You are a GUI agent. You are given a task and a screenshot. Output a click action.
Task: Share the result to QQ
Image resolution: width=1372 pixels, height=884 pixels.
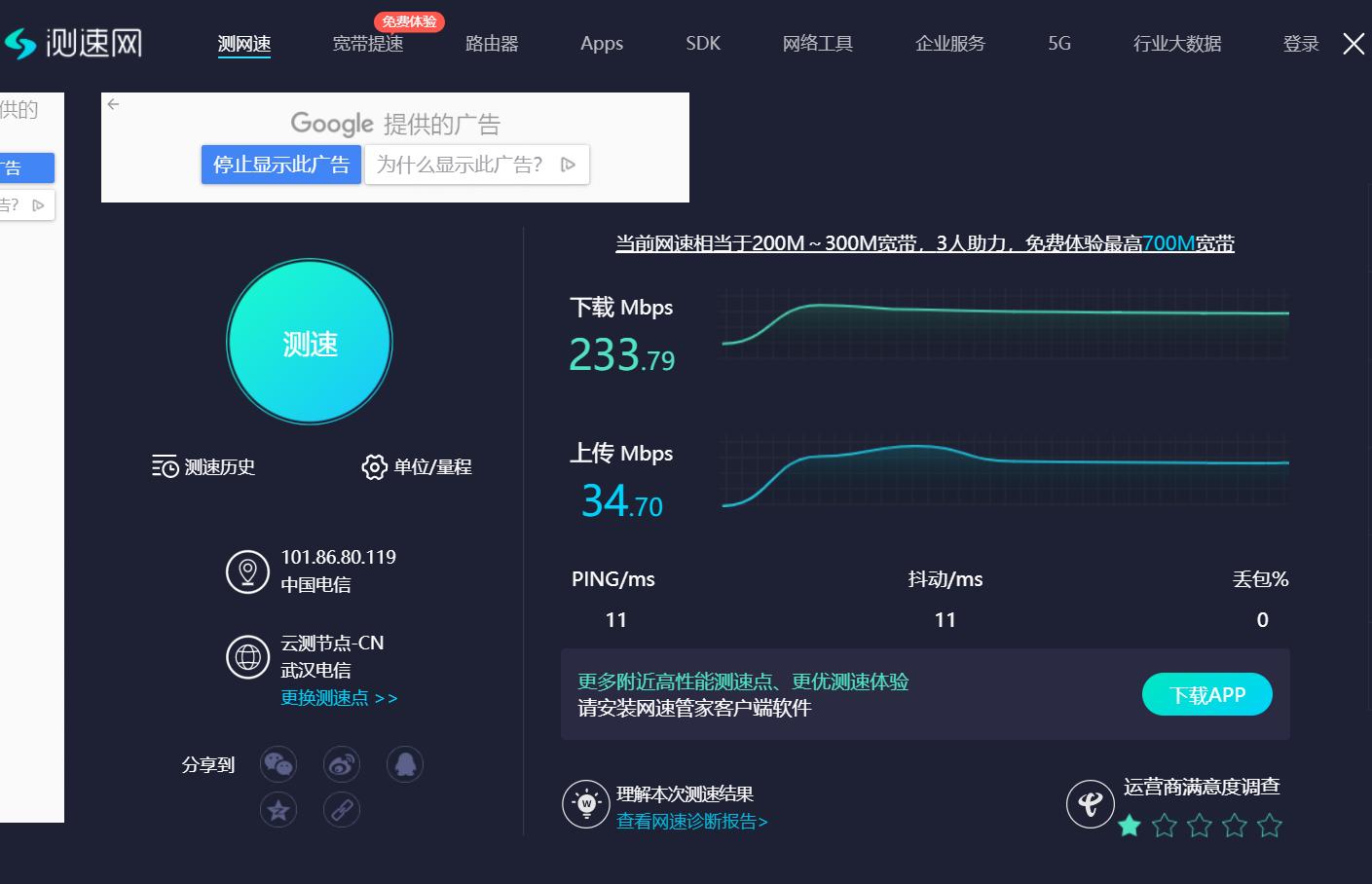tap(404, 764)
